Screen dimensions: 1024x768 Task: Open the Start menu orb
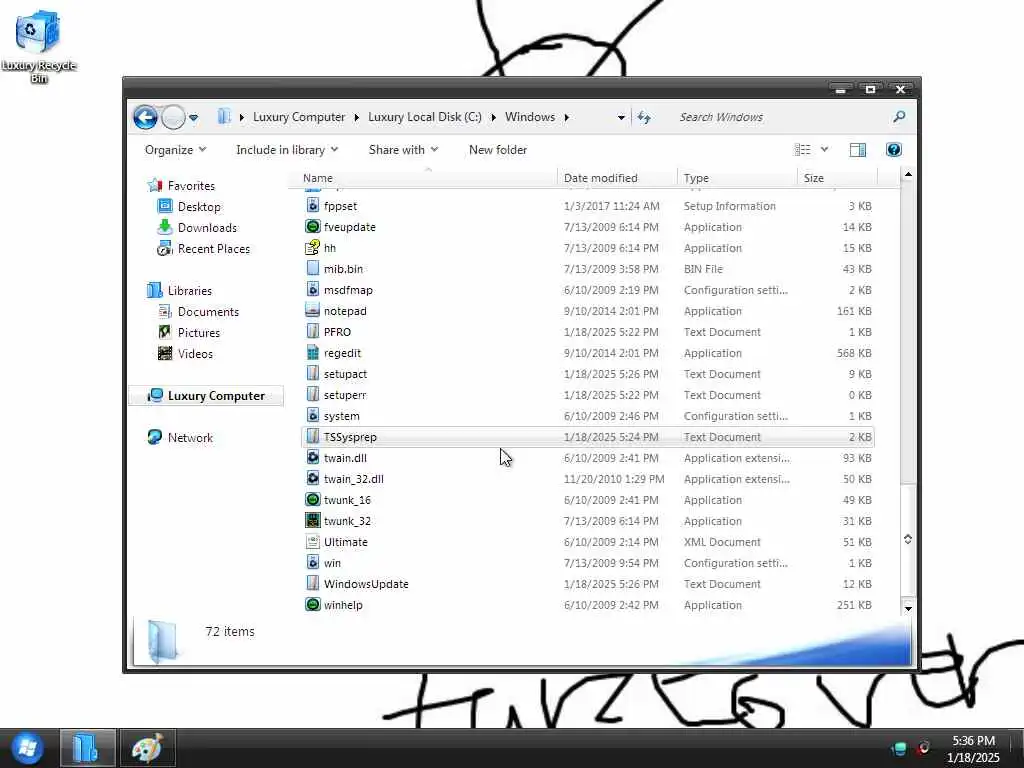(26, 748)
